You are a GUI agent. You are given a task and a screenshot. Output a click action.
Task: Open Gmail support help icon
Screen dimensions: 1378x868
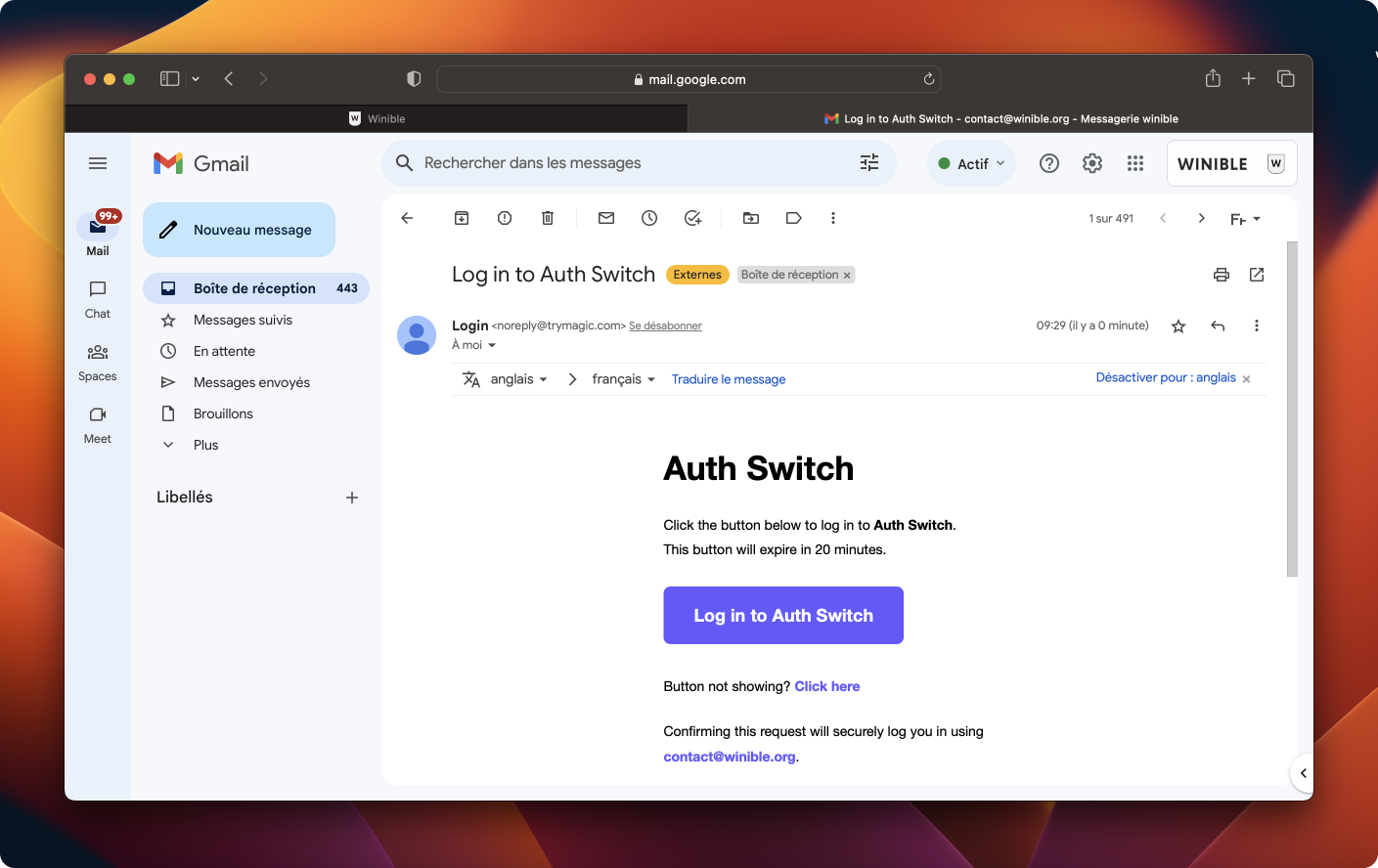click(x=1049, y=163)
